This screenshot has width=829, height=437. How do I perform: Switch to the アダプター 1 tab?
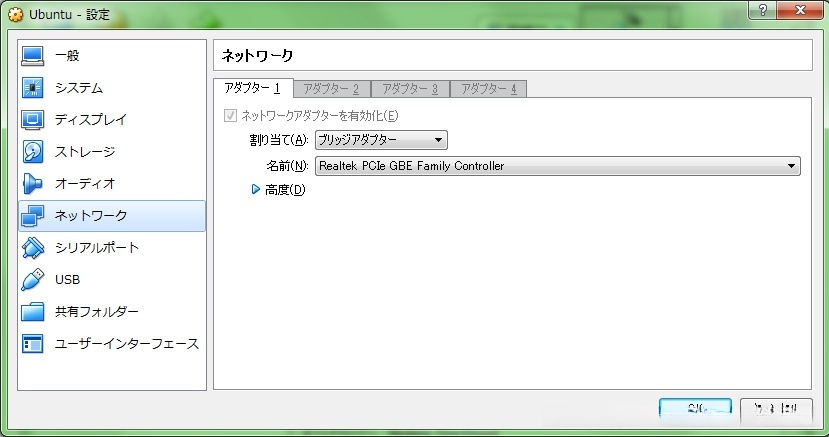pos(253,88)
